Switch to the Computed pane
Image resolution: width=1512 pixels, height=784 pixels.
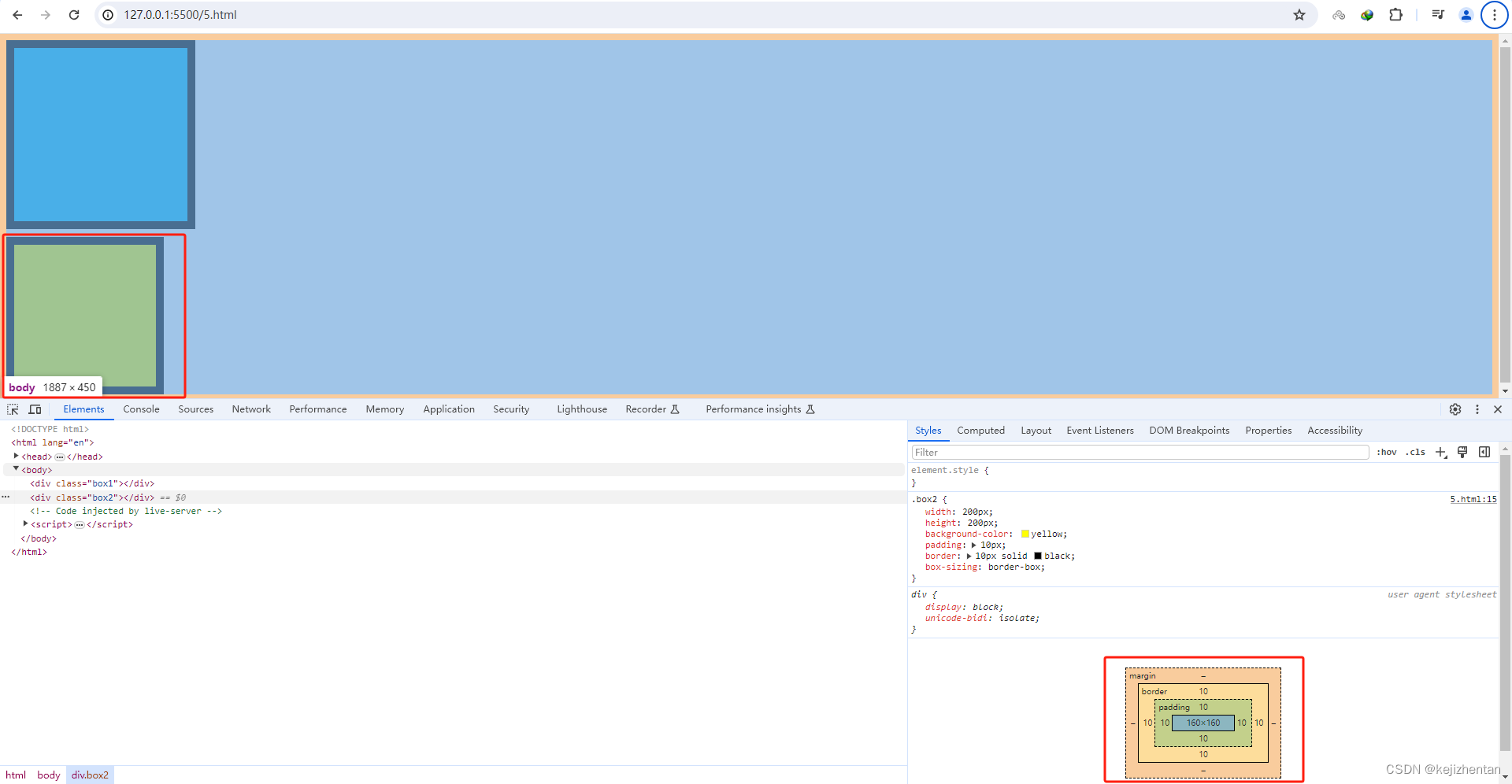[980, 431]
